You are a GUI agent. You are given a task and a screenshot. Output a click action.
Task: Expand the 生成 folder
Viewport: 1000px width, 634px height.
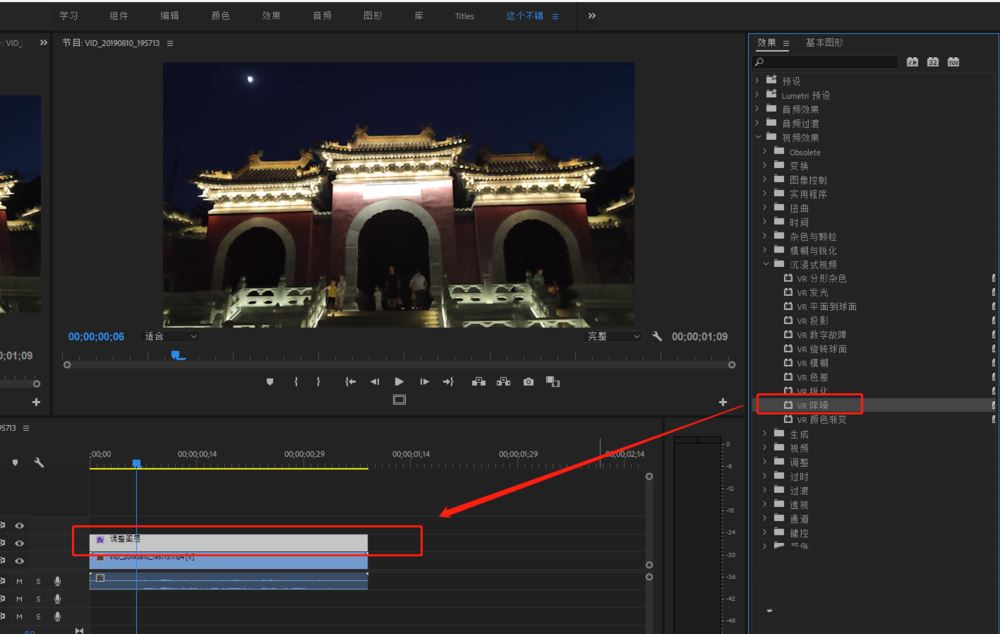click(x=765, y=433)
